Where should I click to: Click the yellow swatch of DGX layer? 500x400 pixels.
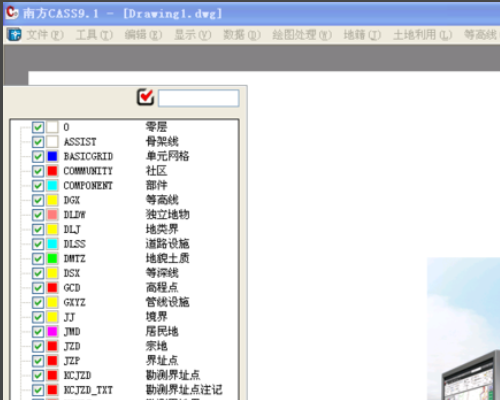tap(52, 200)
